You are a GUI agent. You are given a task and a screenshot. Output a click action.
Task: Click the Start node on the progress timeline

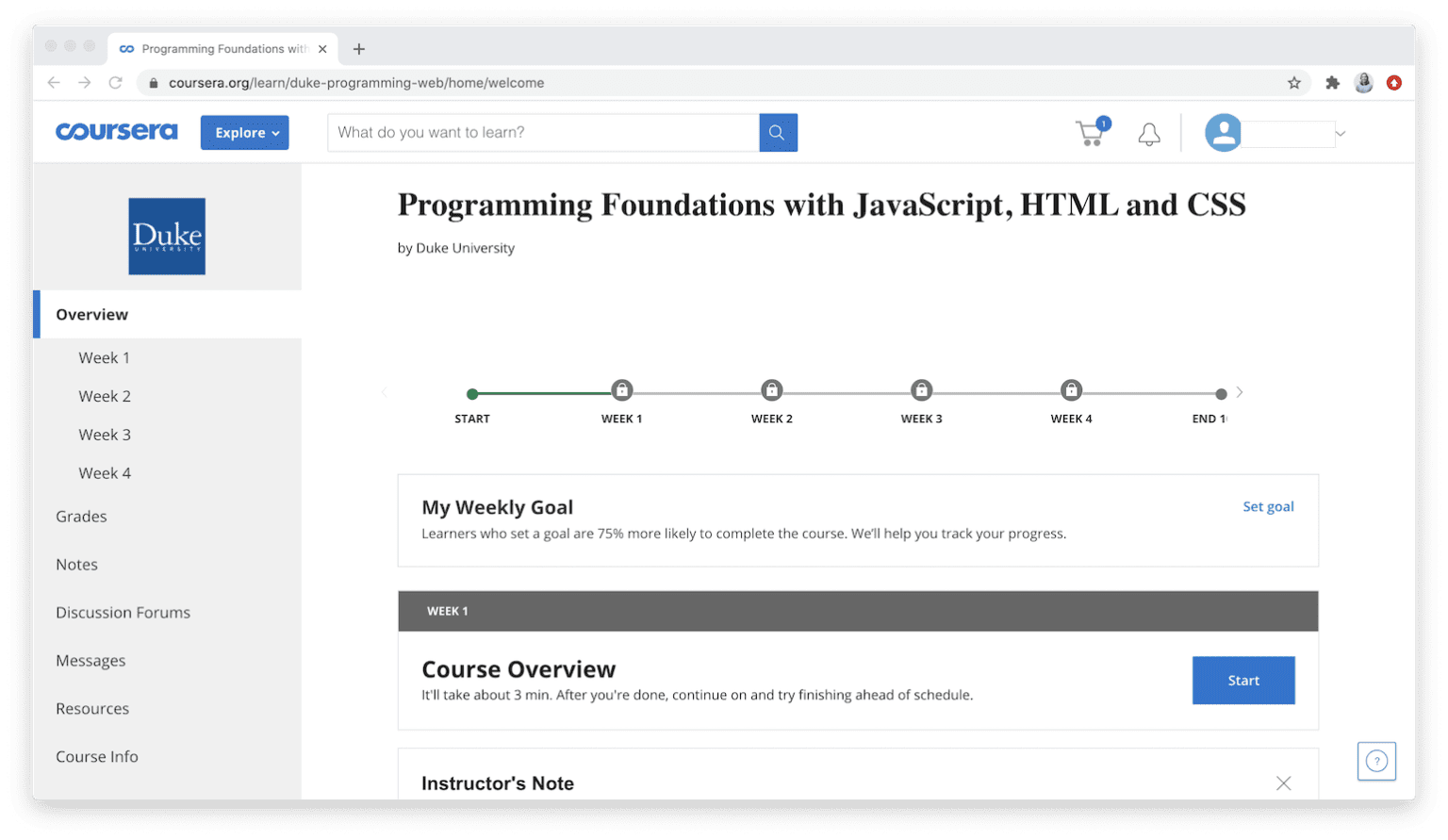[472, 393]
